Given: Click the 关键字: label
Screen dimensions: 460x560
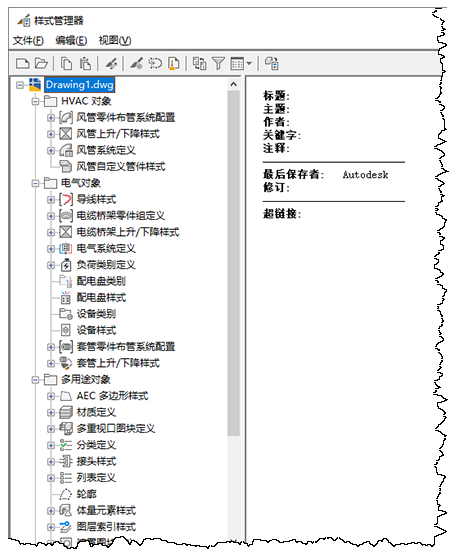Looking at the screenshot, I should [282, 135].
